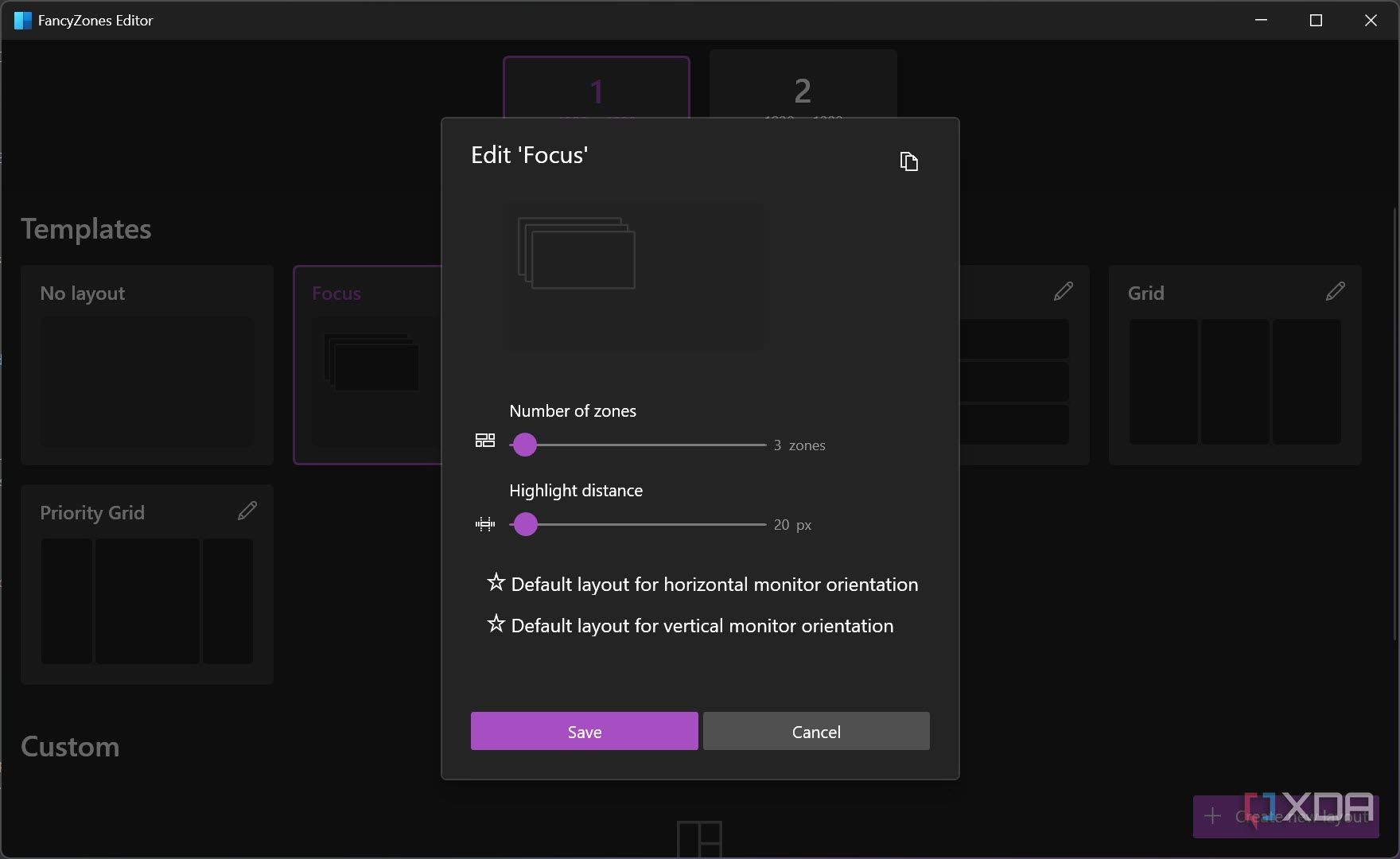Click pencil icon on the Rows template card
The height and width of the screenshot is (859, 1400).
pos(1064,291)
